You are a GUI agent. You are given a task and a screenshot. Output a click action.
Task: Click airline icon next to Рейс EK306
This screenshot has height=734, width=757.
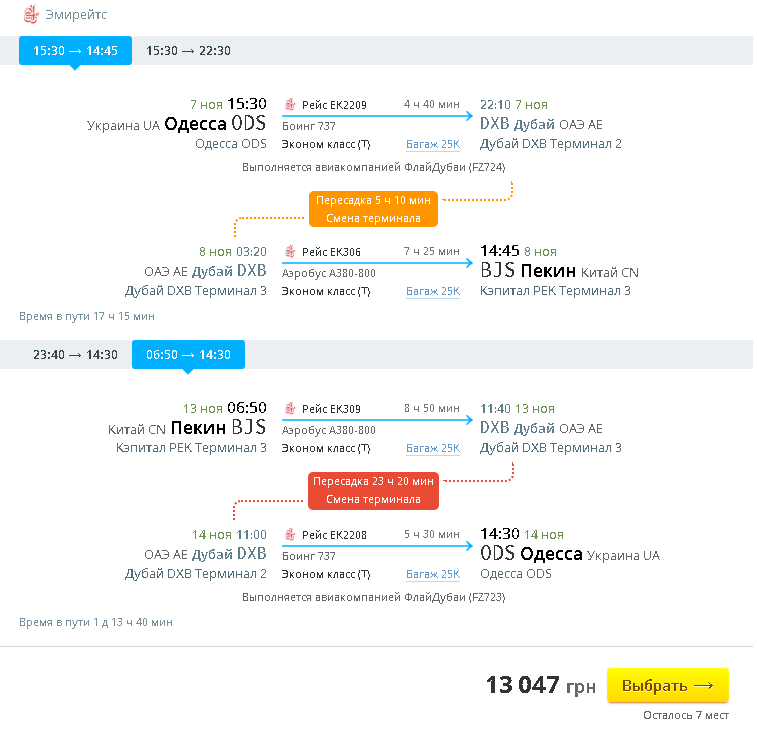[290, 252]
